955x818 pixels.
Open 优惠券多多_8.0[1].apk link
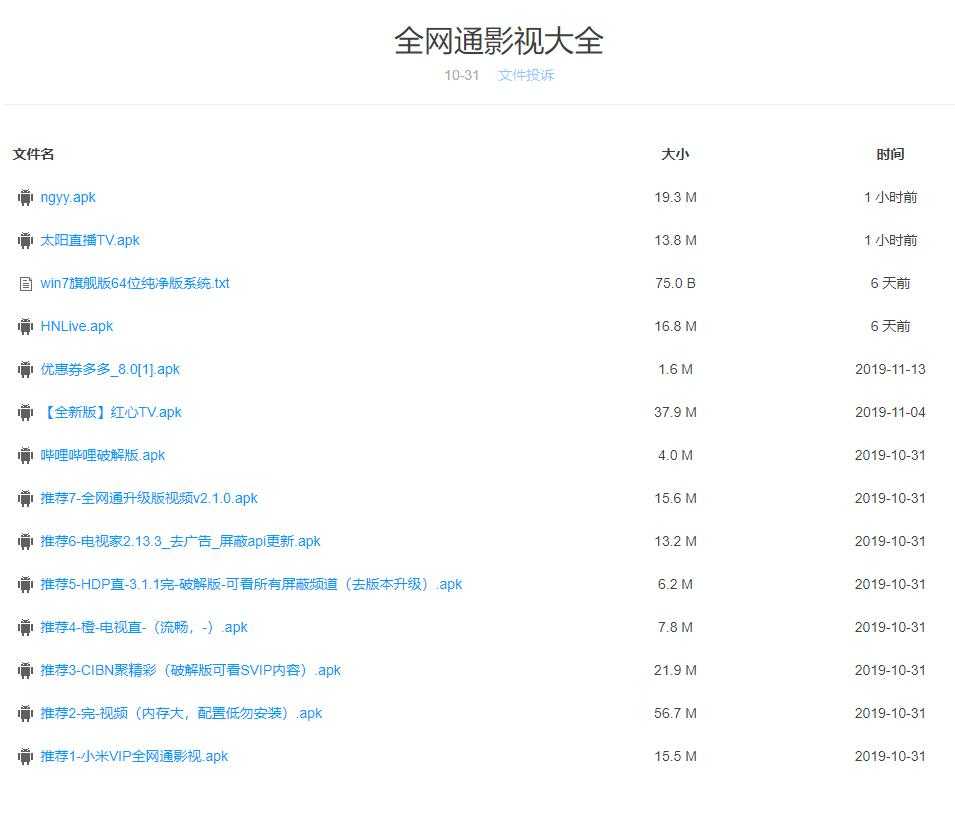coord(110,369)
